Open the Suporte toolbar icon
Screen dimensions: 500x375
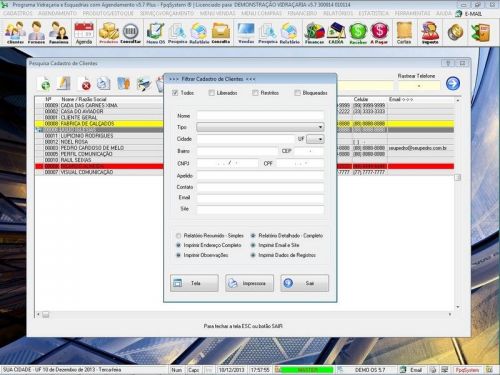coord(430,32)
